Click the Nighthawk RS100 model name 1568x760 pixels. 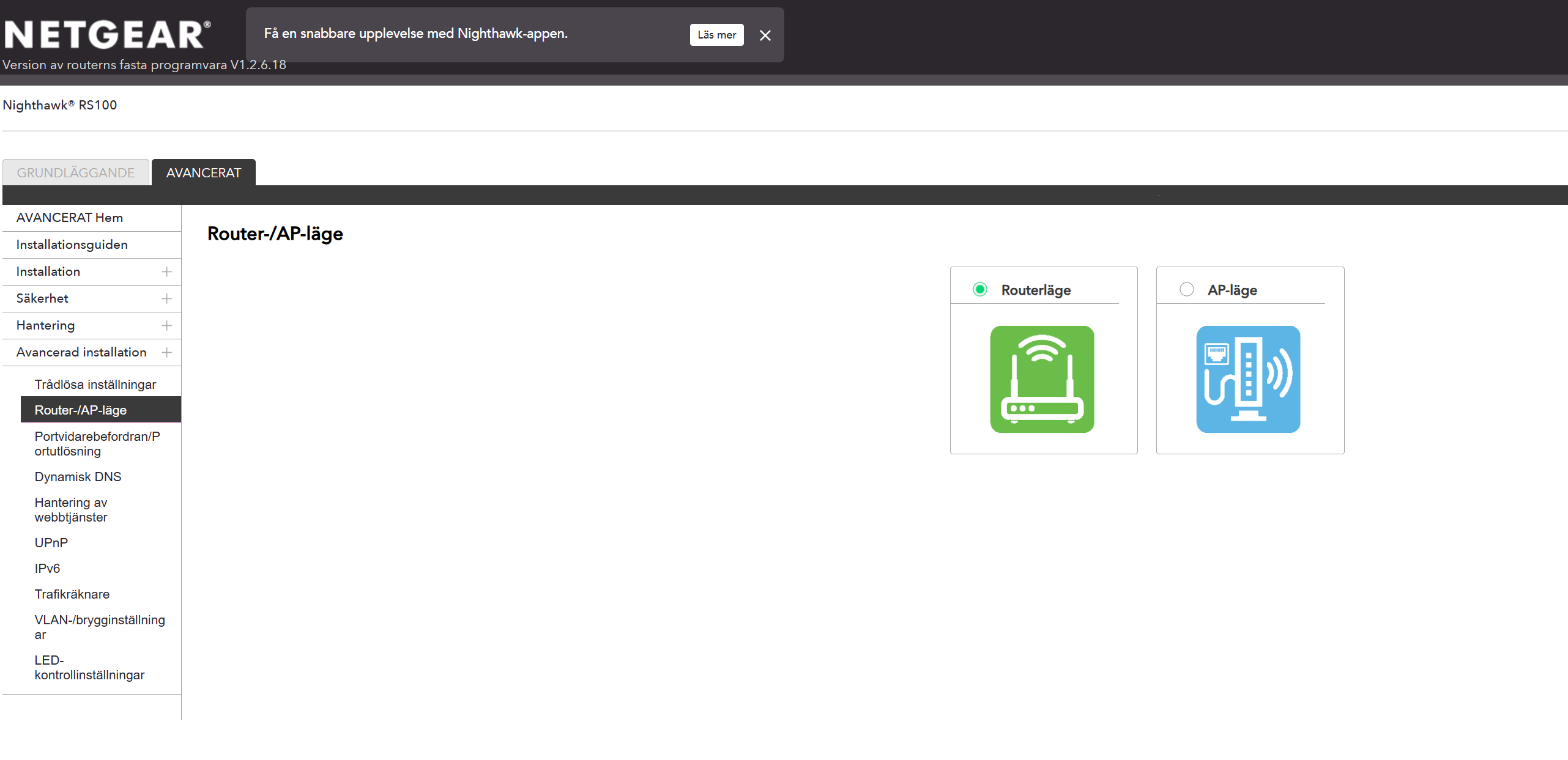pos(60,105)
